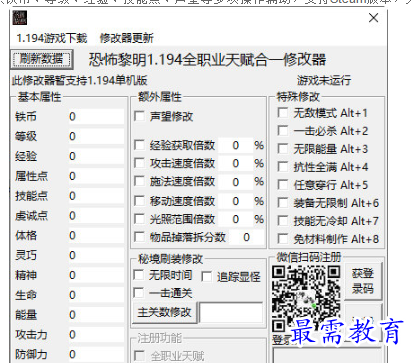Click the 等级 value field

click(x=96, y=136)
